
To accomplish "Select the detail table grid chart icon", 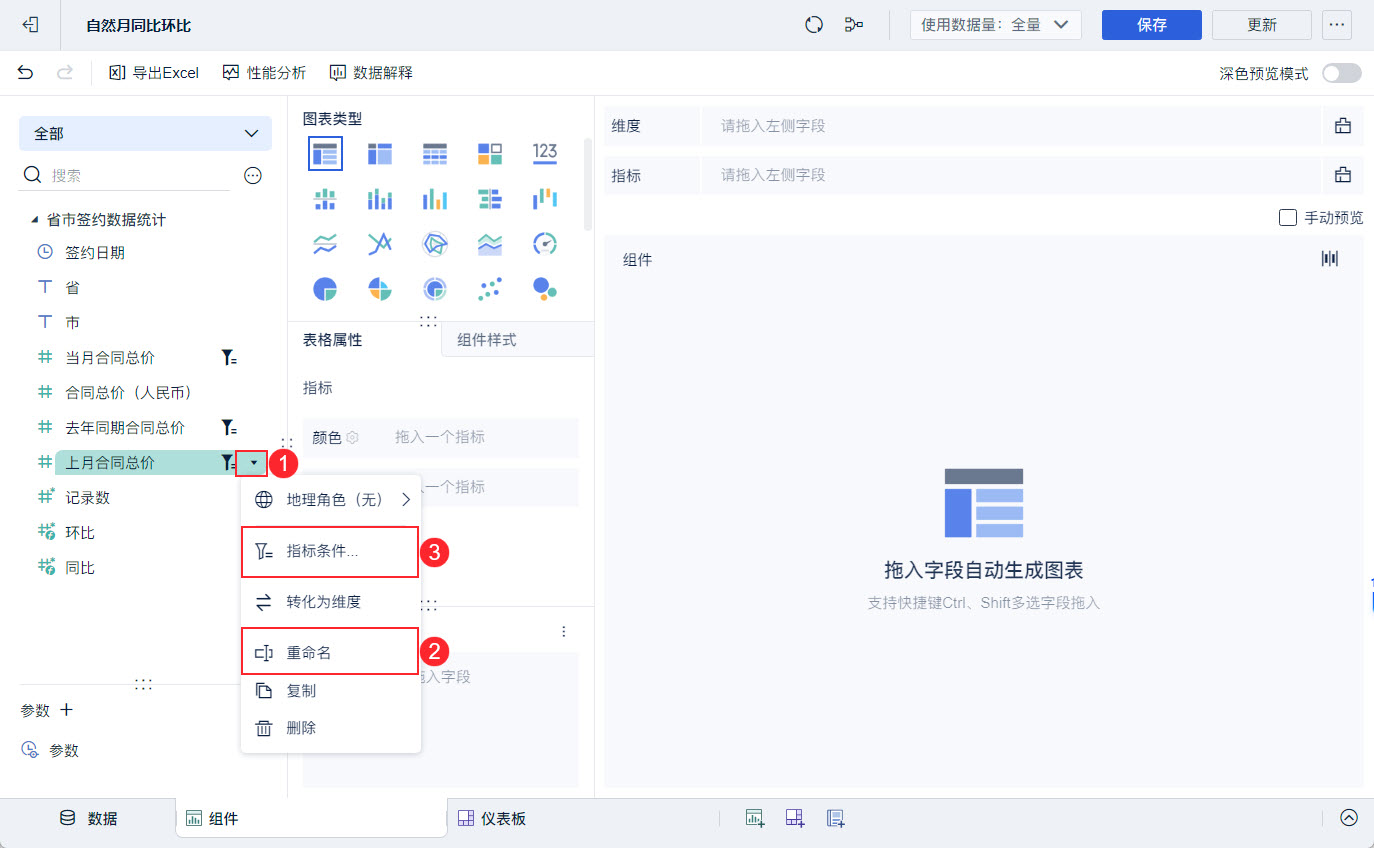I will pyautogui.click(x=435, y=153).
